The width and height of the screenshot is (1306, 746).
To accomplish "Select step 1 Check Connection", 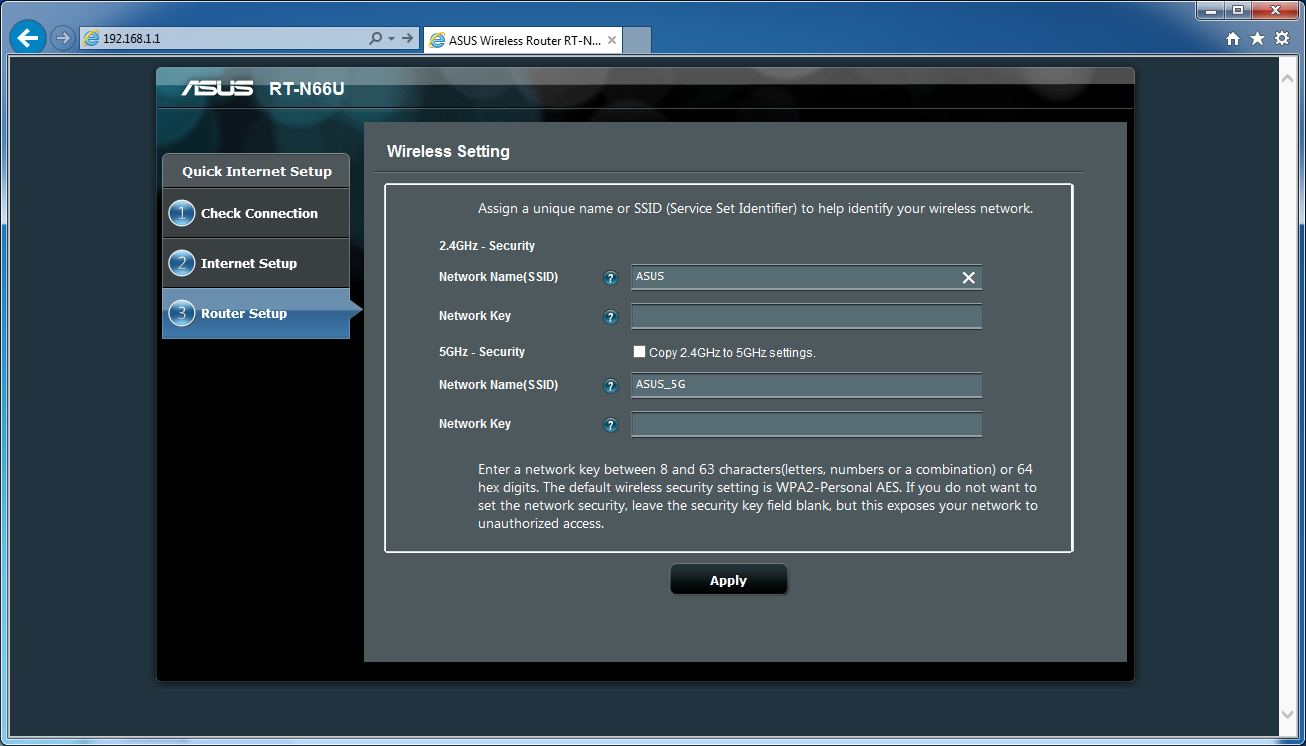I will (256, 213).
